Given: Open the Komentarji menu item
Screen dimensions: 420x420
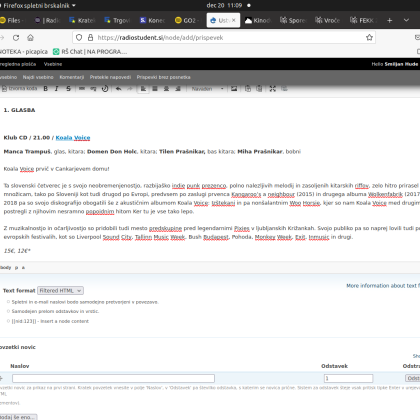Looking at the screenshot, I should (72, 77).
